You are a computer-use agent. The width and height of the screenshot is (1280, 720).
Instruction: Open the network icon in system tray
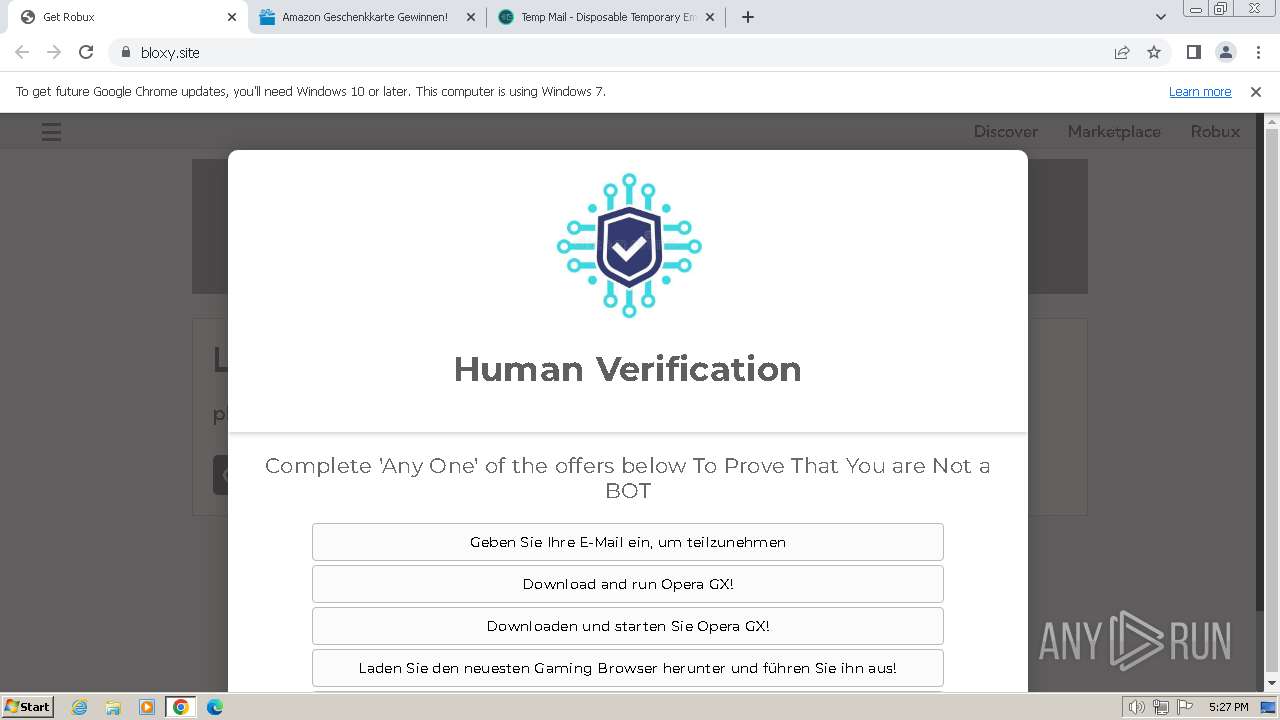coord(1160,707)
